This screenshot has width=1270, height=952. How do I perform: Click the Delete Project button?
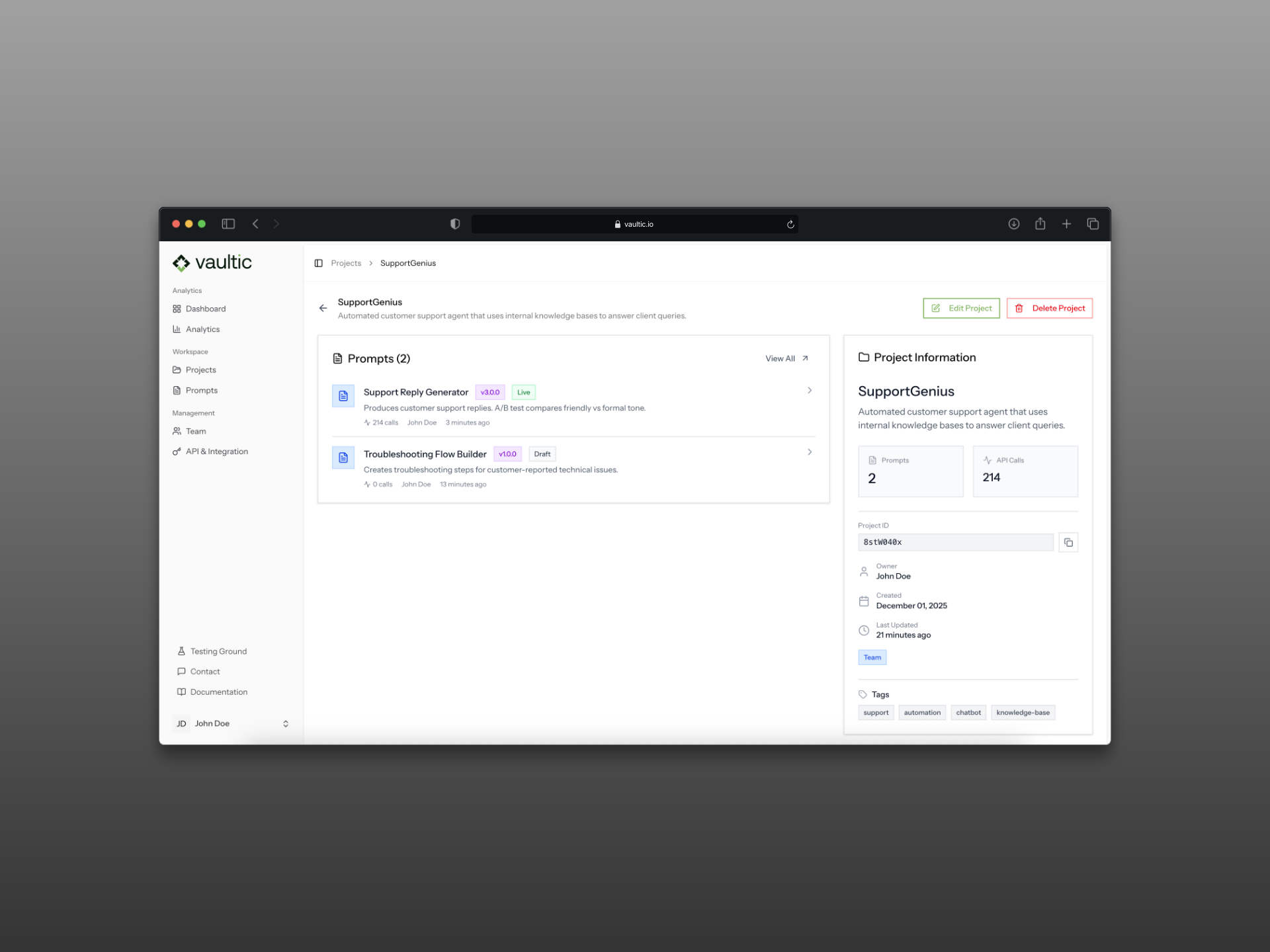pyautogui.click(x=1049, y=307)
